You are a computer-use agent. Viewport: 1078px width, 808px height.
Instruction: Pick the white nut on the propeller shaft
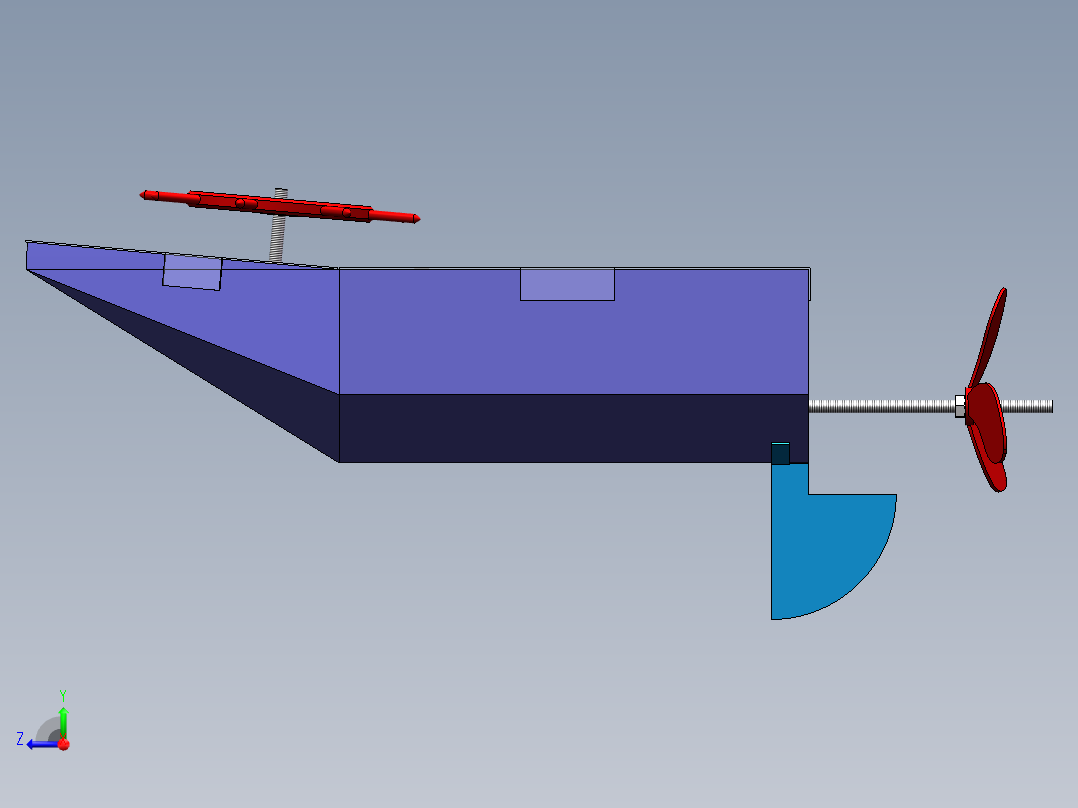tap(960, 406)
